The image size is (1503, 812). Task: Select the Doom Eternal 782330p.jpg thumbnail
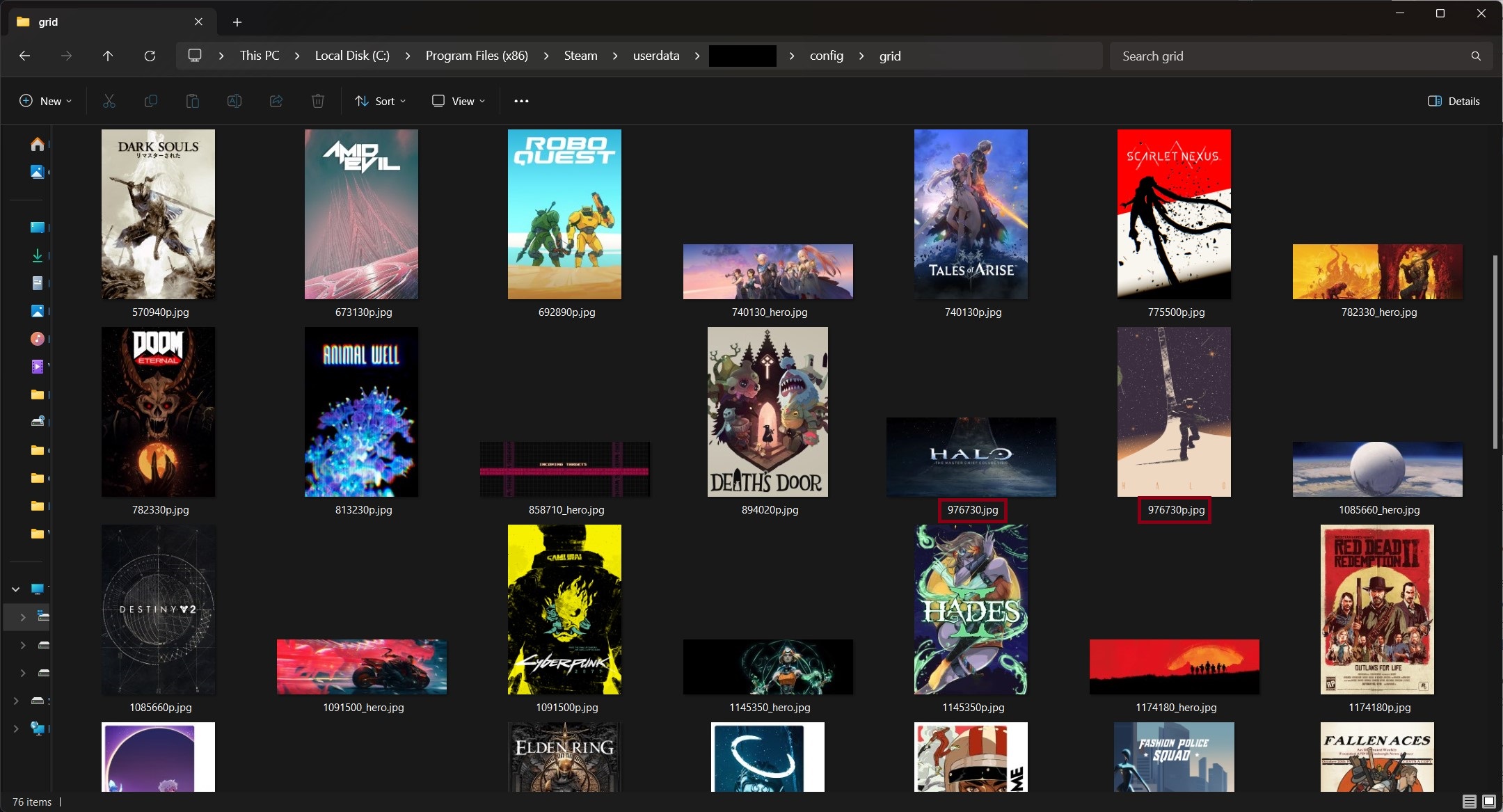[158, 412]
